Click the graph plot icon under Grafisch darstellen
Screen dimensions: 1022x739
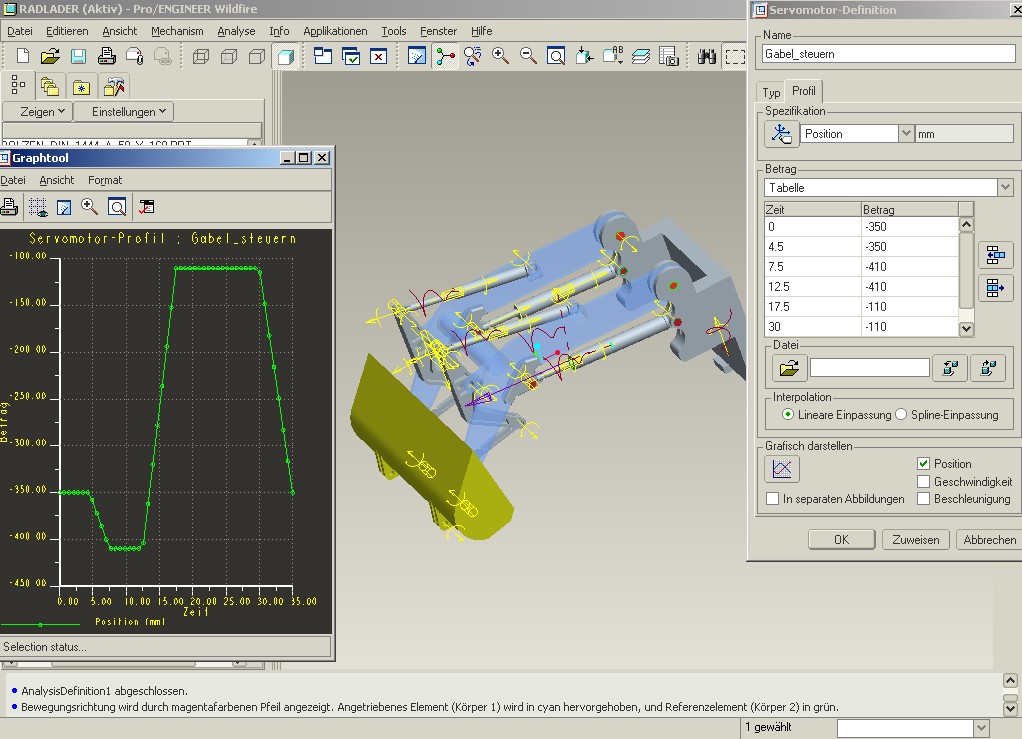click(782, 468)
